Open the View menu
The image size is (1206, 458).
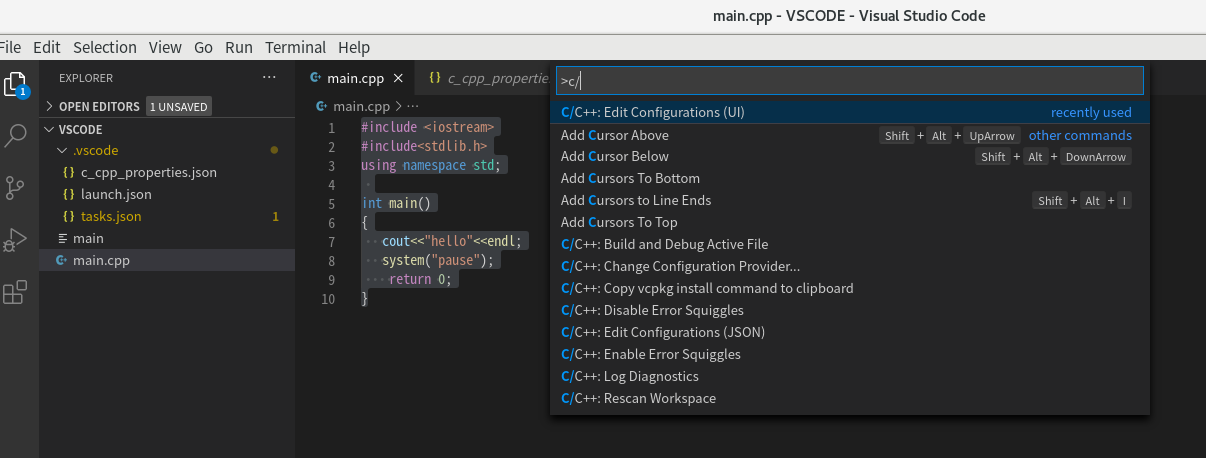click(x=165, y=47)
